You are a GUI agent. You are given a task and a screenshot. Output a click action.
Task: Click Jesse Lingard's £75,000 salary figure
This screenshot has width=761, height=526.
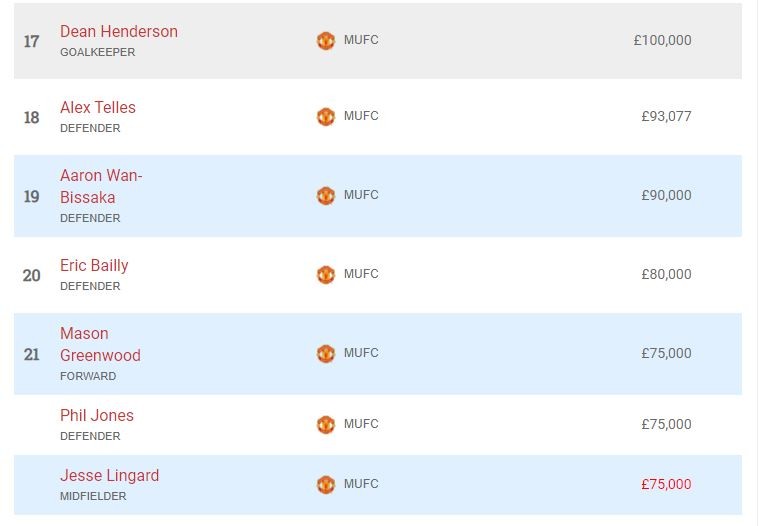665,485
